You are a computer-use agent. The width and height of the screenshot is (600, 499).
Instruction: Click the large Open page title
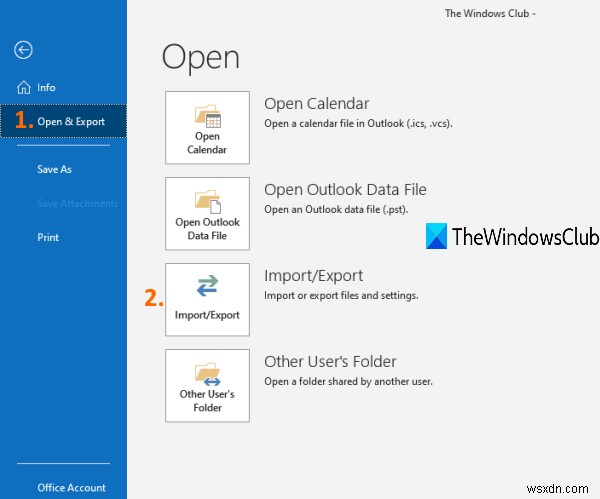coord(201,59)
